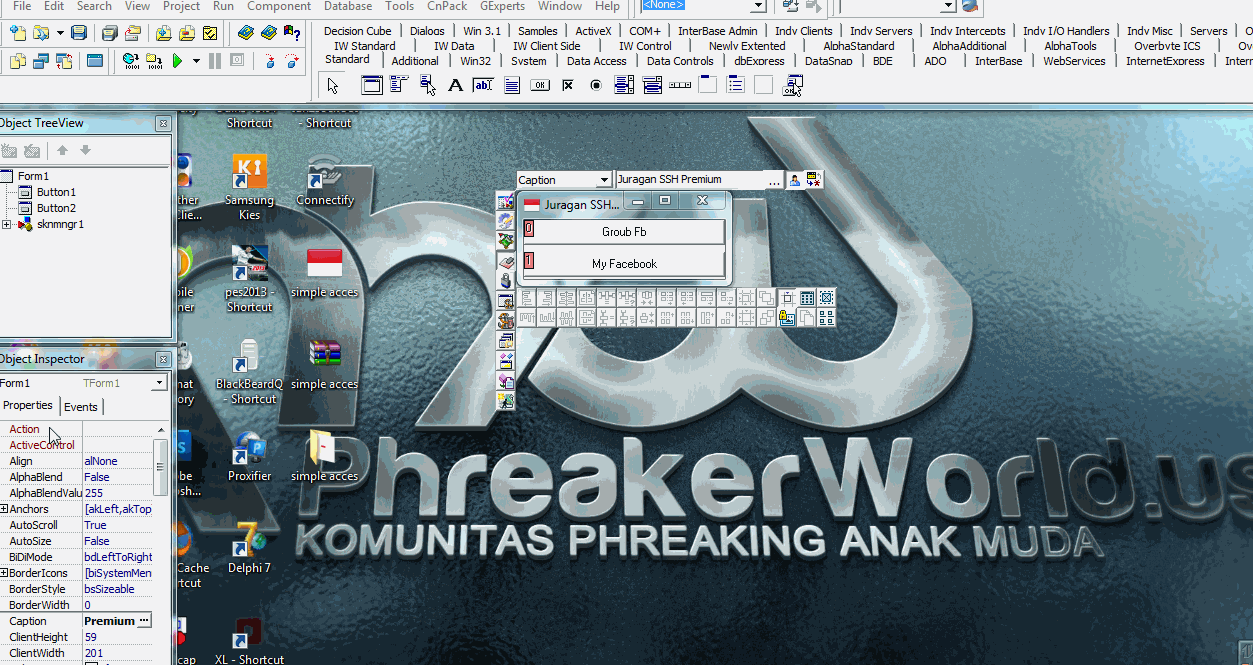Click the New Form toolbar icon
Screen dimensions: 1253x665
[95, 61]
